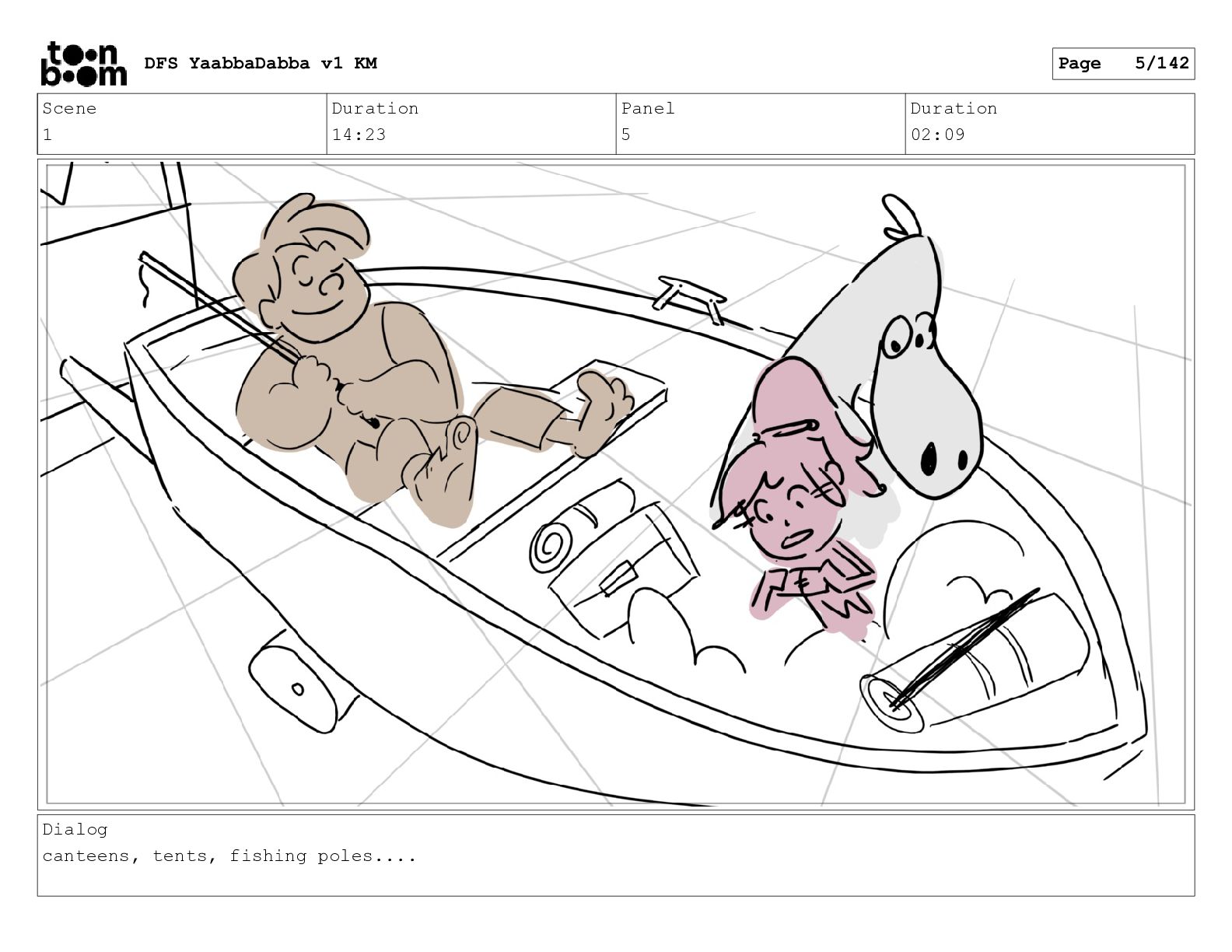The image size is (1232, 952).
Task: Click the scene number '1' value
Action: 47,135
